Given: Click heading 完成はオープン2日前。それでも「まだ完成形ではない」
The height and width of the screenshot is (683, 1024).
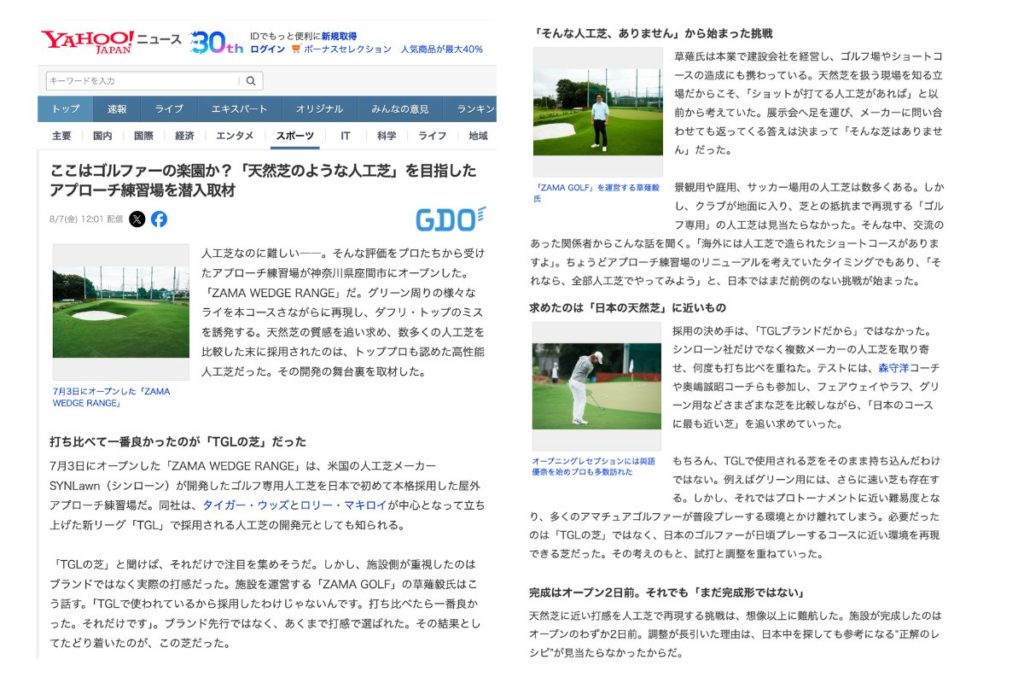Looking at the screenshot, I should [x=667, y=593].
